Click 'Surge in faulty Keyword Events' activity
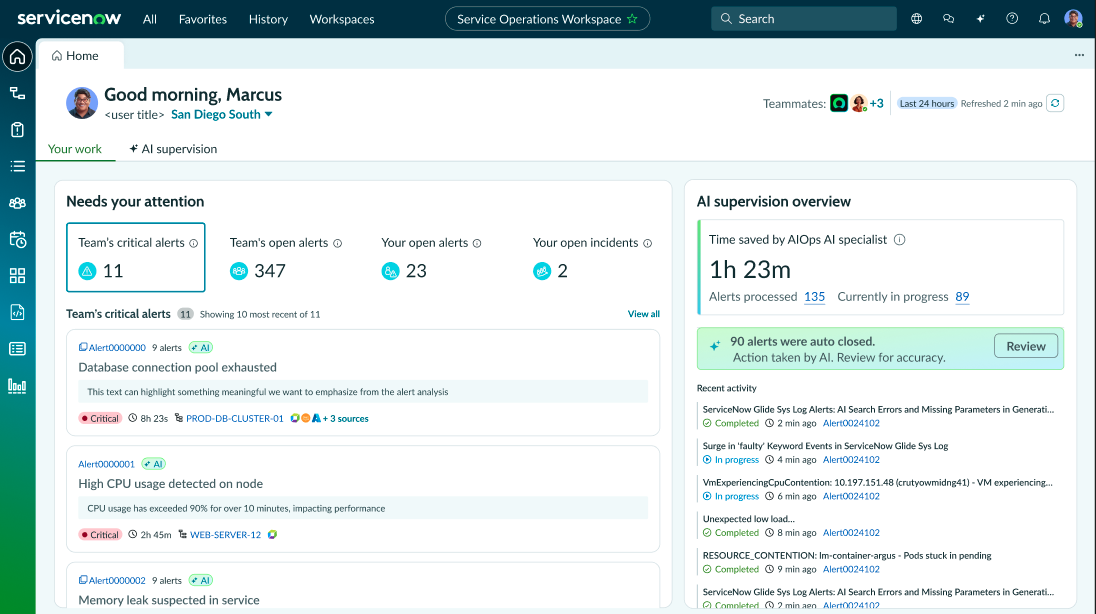 coord(825,445)
